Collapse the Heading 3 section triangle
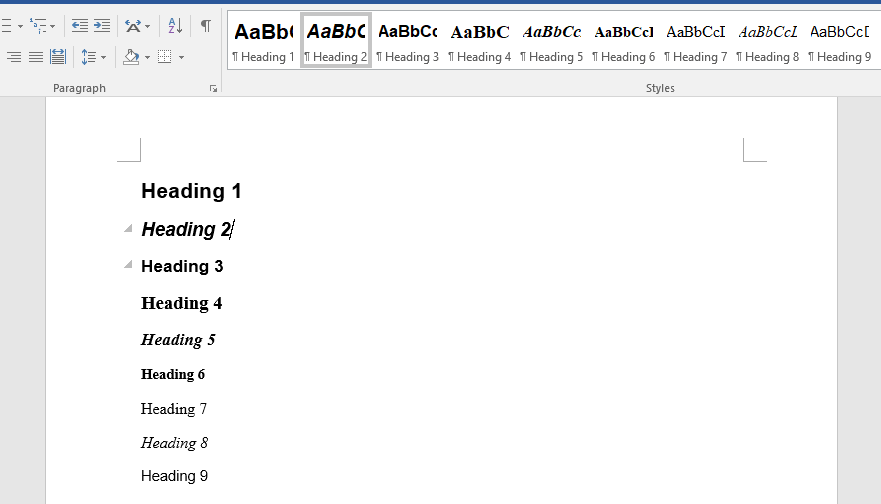 (x=128, y=264)
